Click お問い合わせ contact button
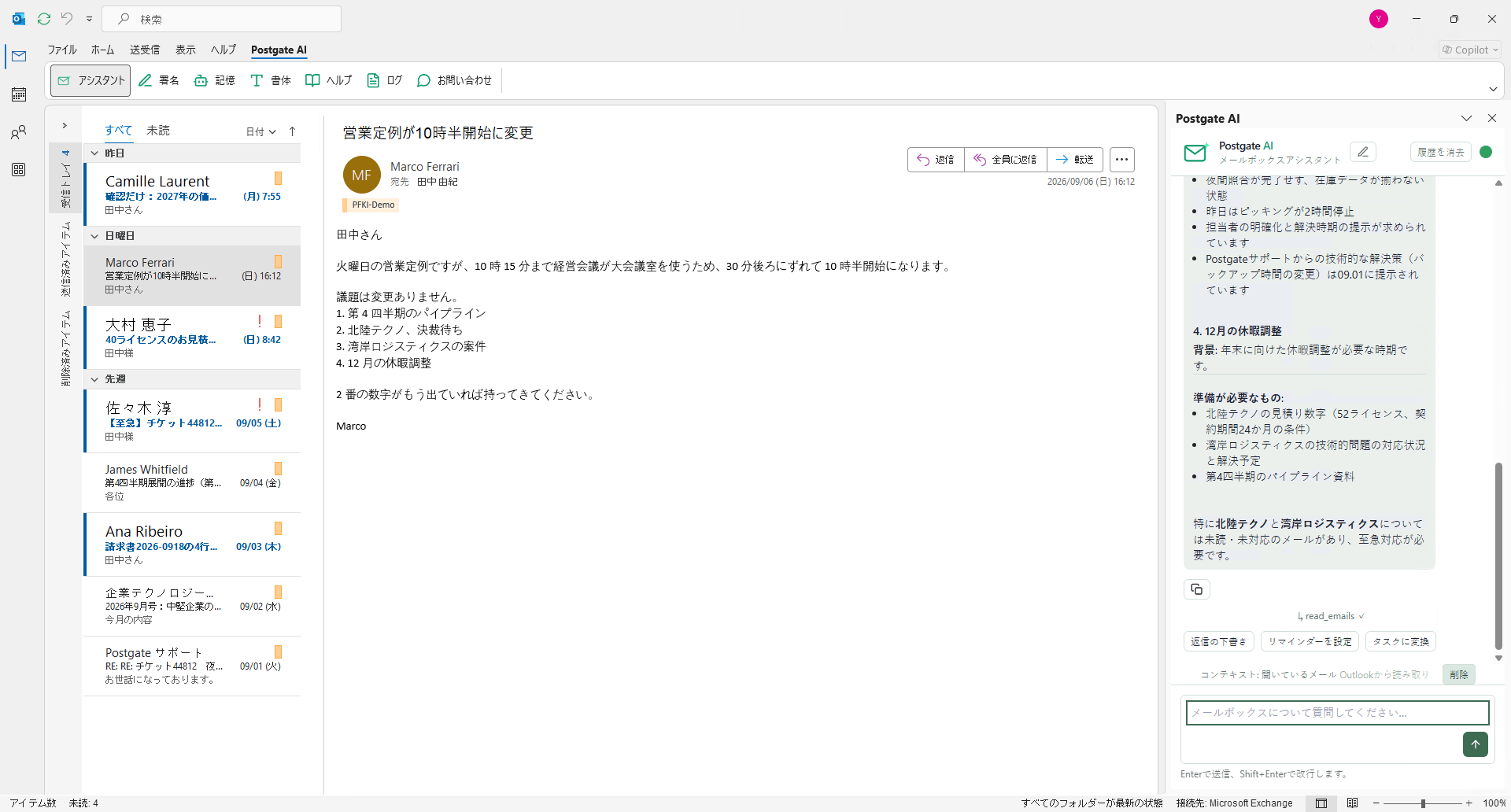Viewport: 1511px width, 812px height. click(454, 80)
